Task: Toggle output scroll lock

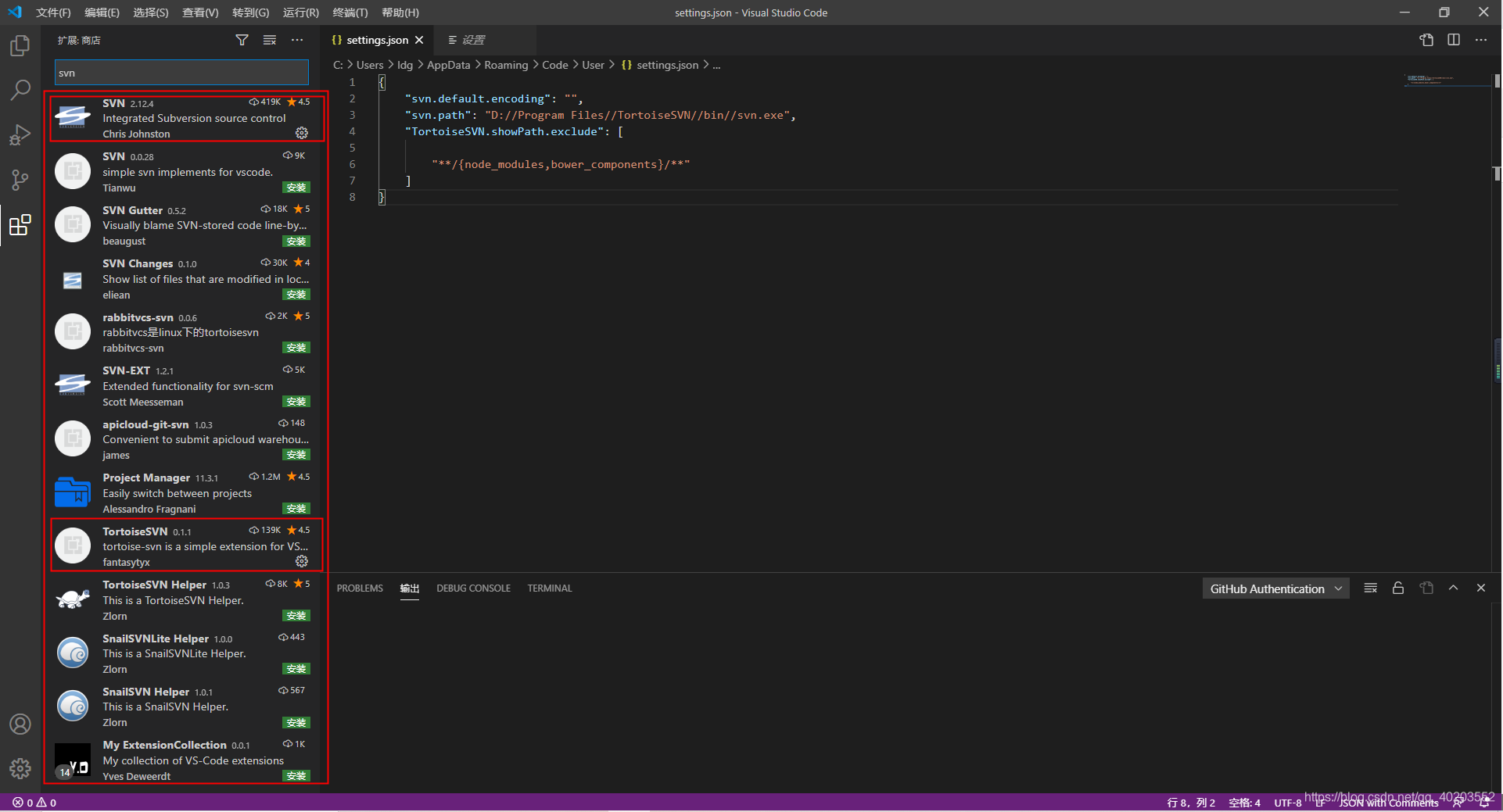Action: (1398, 588)
